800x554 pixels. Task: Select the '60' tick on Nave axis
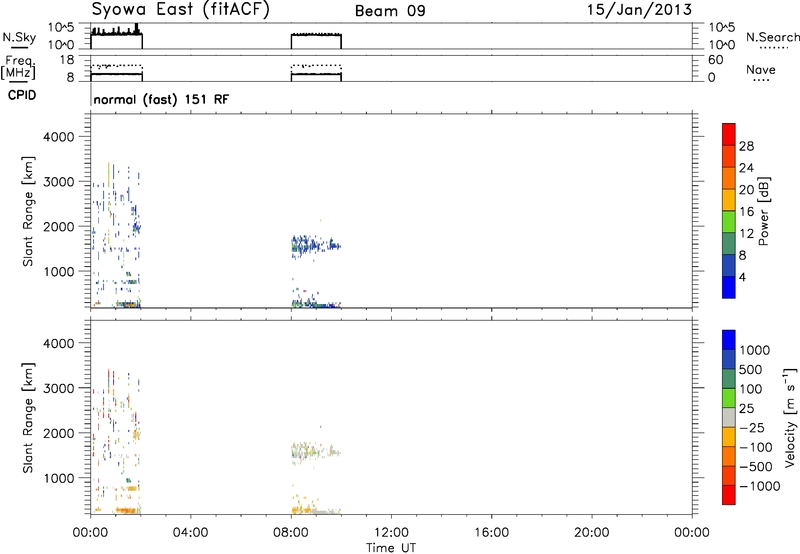click(x=716, y=60)
